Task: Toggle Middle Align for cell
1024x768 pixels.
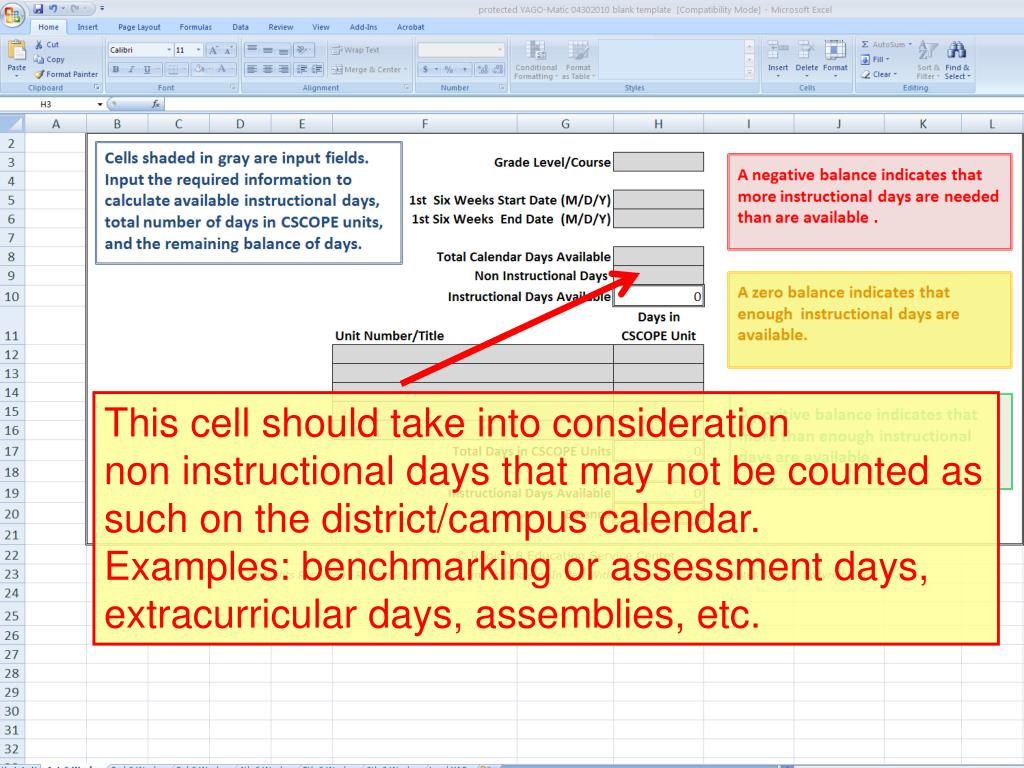Action: pos(268,50)
